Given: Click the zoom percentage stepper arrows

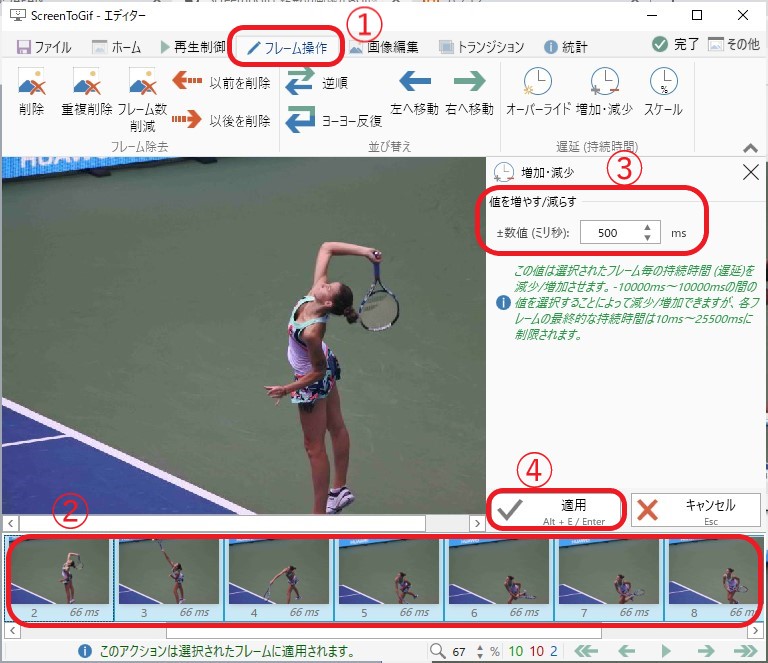Looking at the screenshot, I should click(480, 651).
